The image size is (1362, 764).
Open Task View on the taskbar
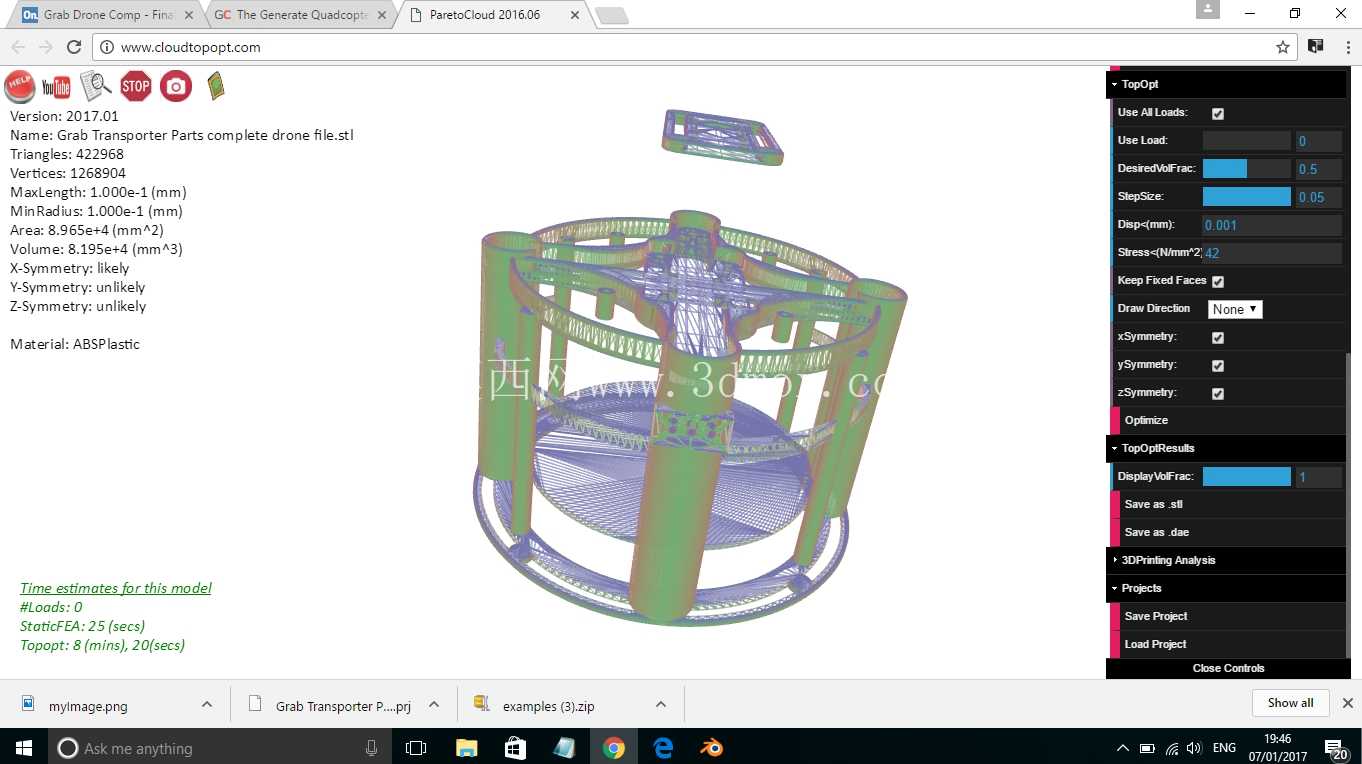coord(416,748)
